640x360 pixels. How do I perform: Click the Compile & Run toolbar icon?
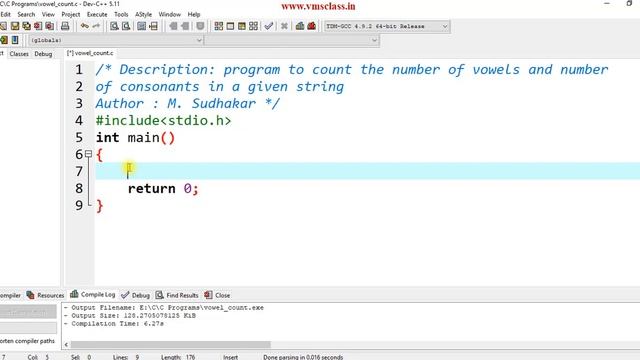pyautogui.click(x=242, y=26)
